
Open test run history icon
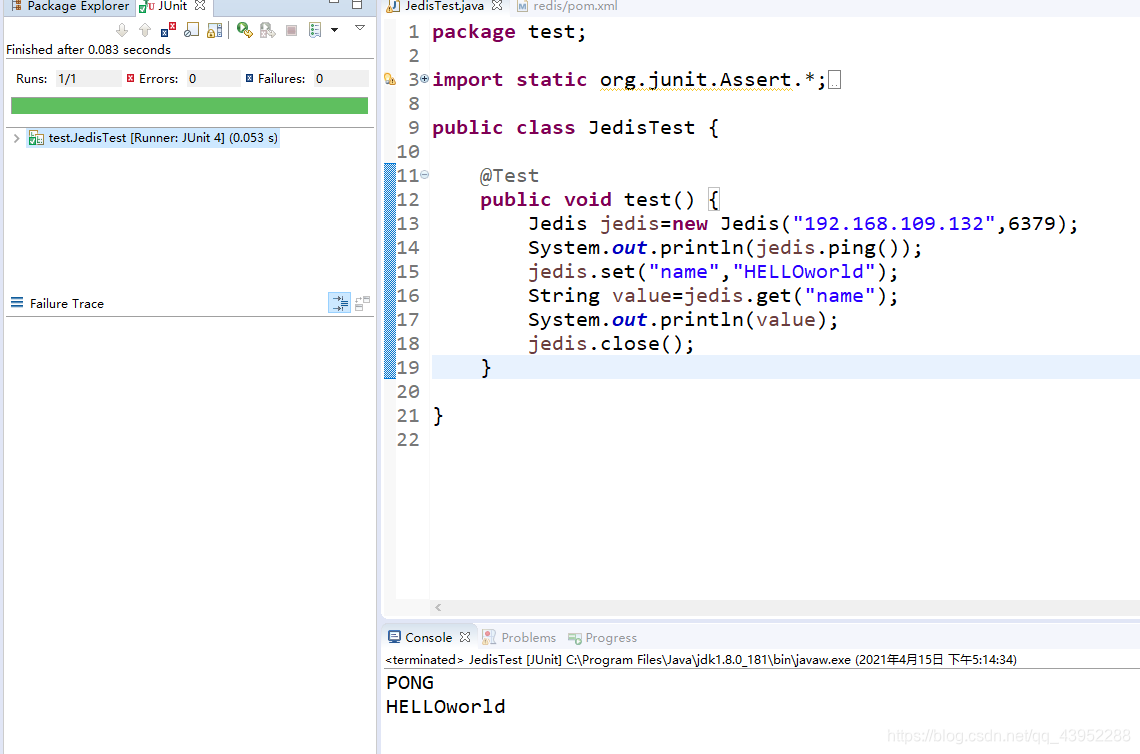click(x=315, y=30)
